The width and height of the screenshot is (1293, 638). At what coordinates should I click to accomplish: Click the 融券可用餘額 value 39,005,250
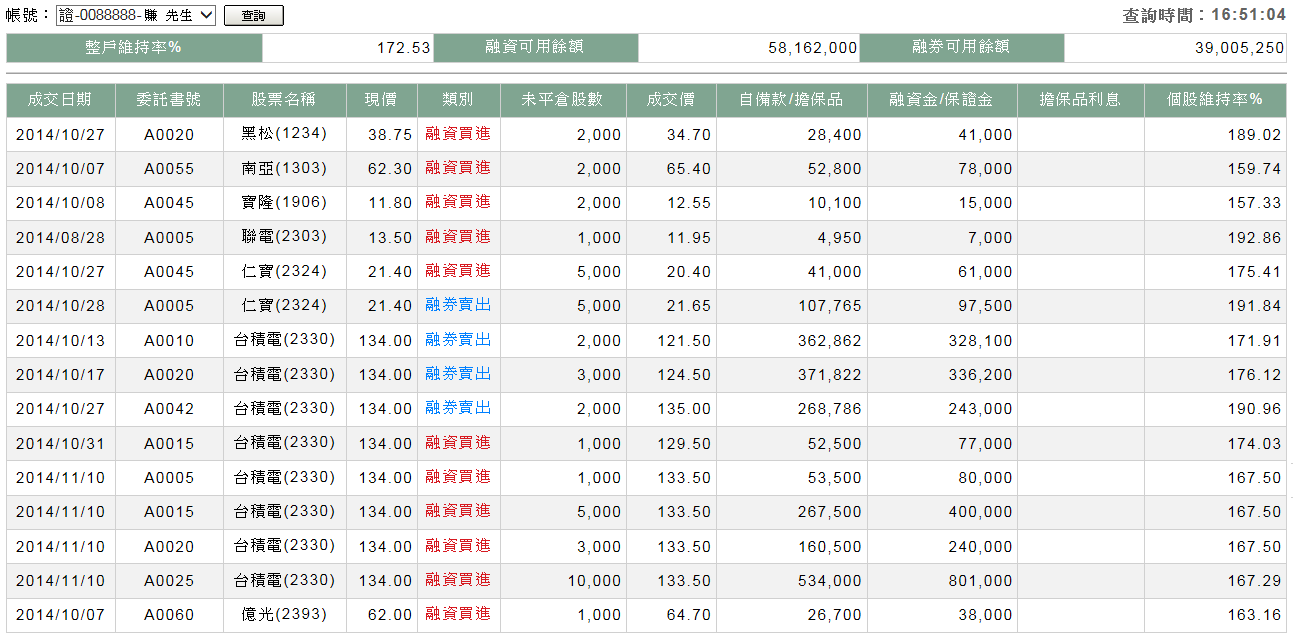[x=1239, y=48]
